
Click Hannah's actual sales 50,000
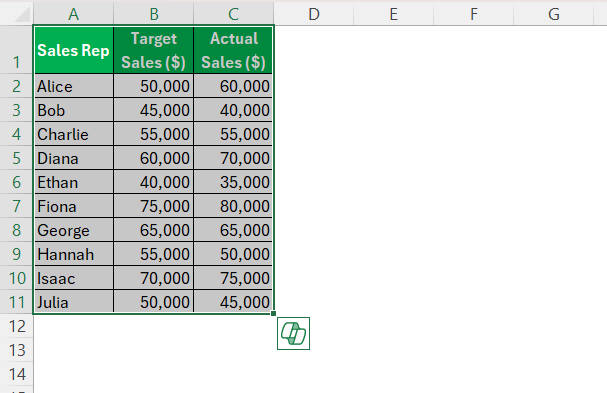(x=233, y=254)
